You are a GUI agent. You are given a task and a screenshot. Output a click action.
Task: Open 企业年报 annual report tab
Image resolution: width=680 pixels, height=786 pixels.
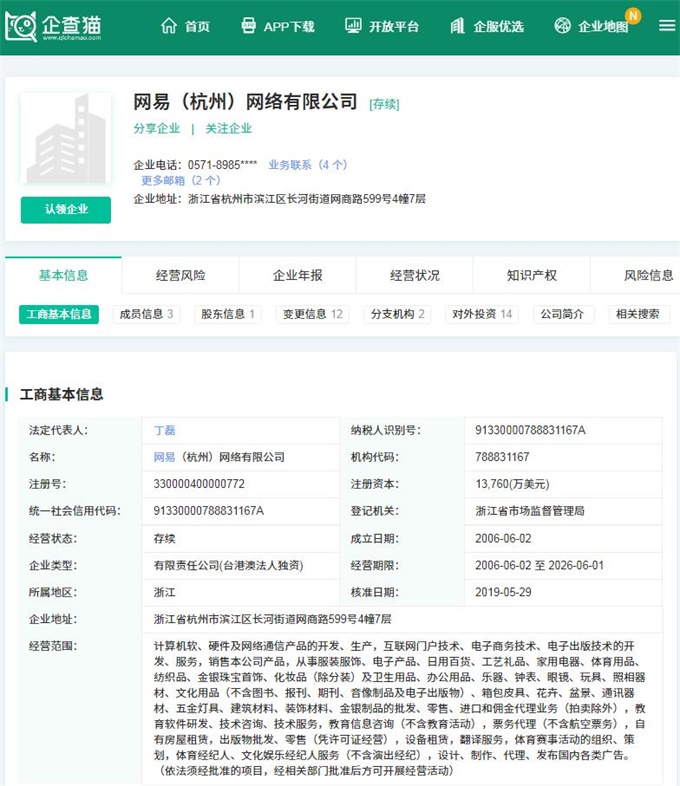(x=298, y=275)
